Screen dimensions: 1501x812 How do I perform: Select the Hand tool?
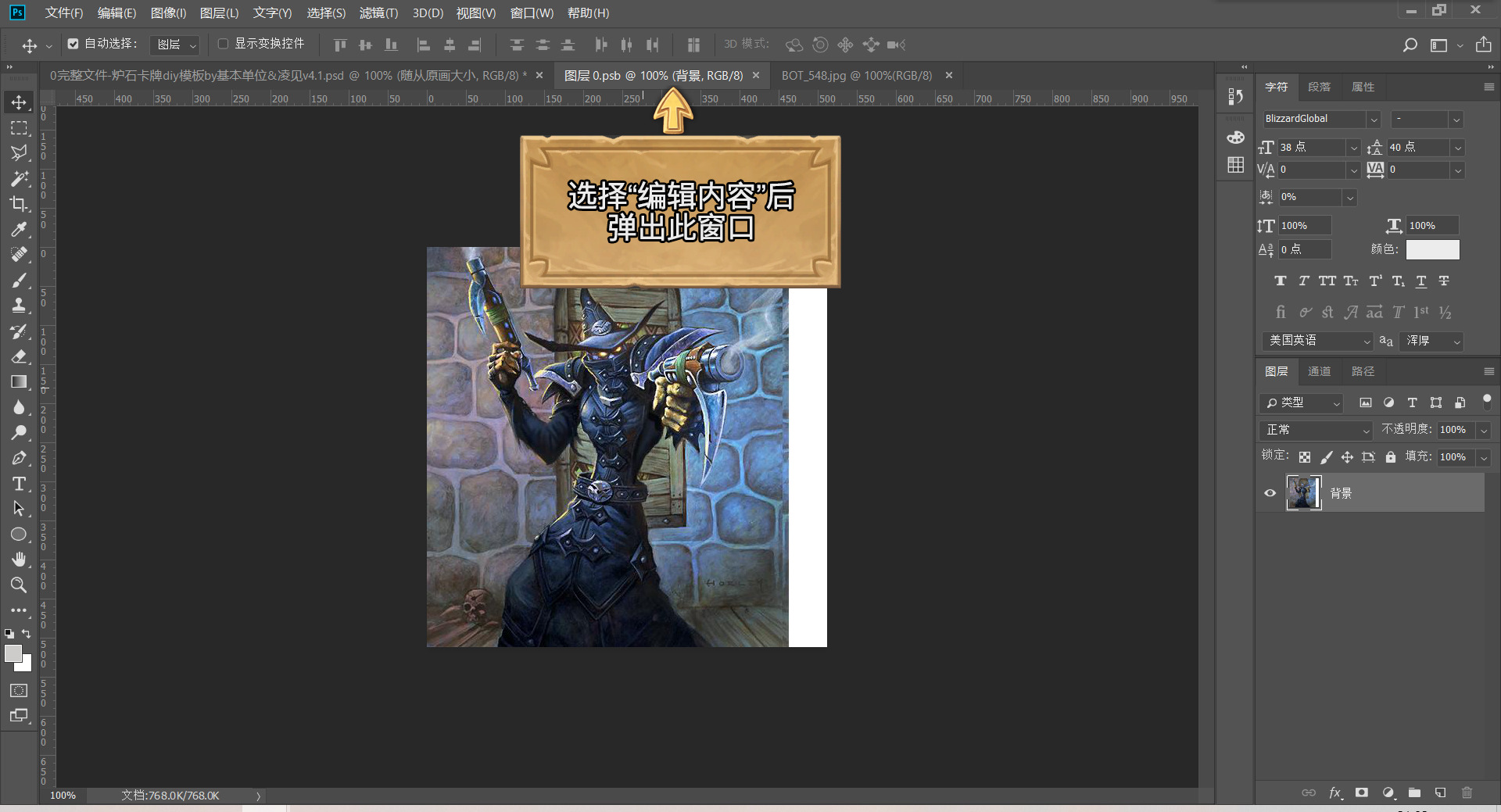click(x=19, y=560)
